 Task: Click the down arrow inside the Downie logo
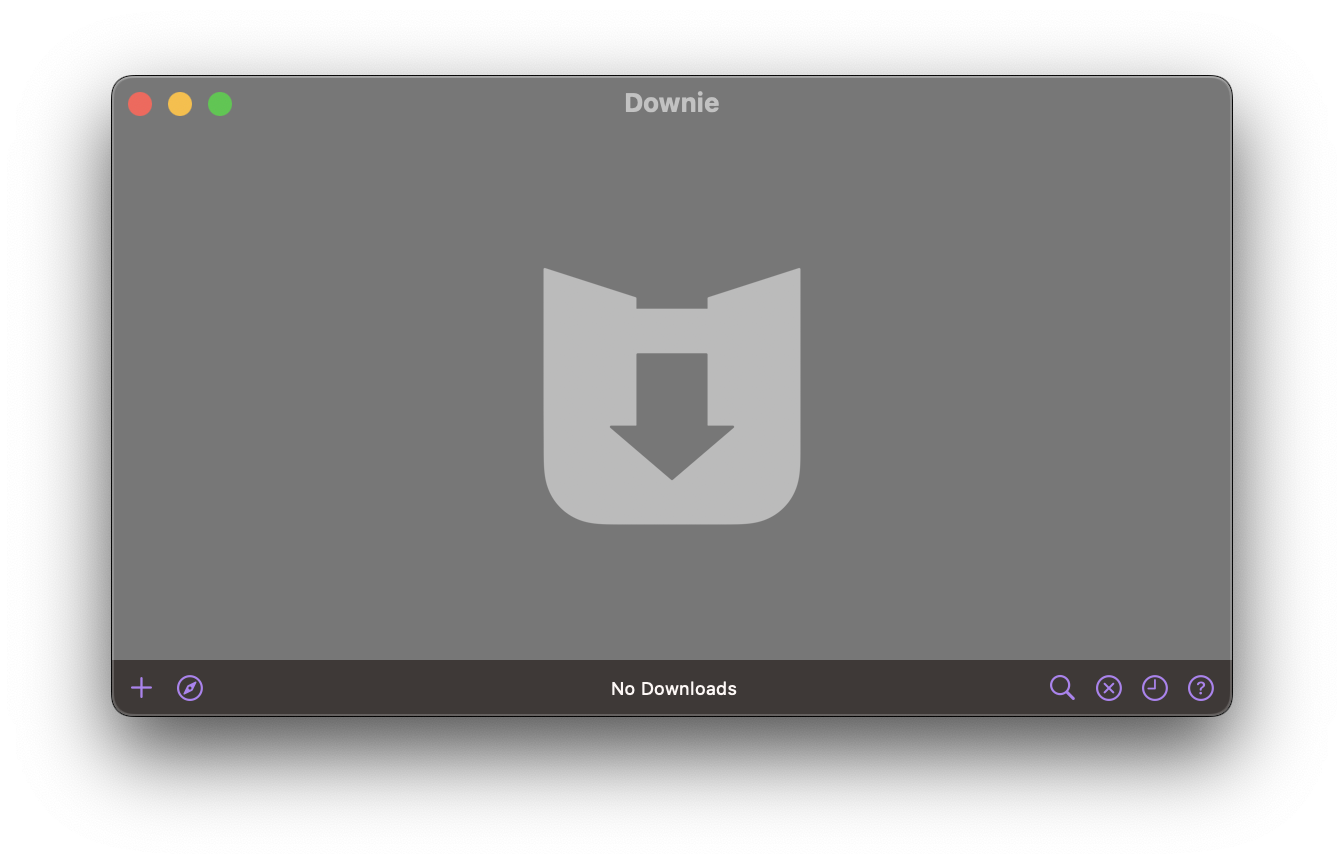tap(672, 420)
